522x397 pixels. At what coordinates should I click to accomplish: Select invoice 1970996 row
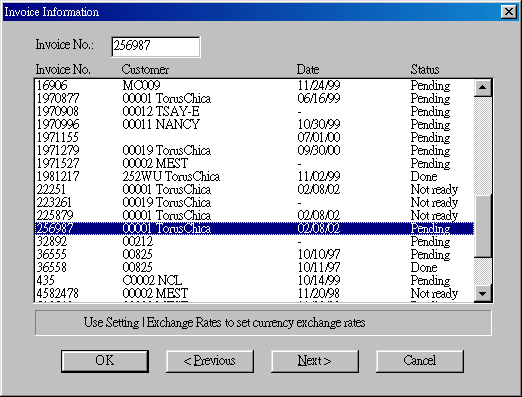pyautogui.click(x=254, y=124)
